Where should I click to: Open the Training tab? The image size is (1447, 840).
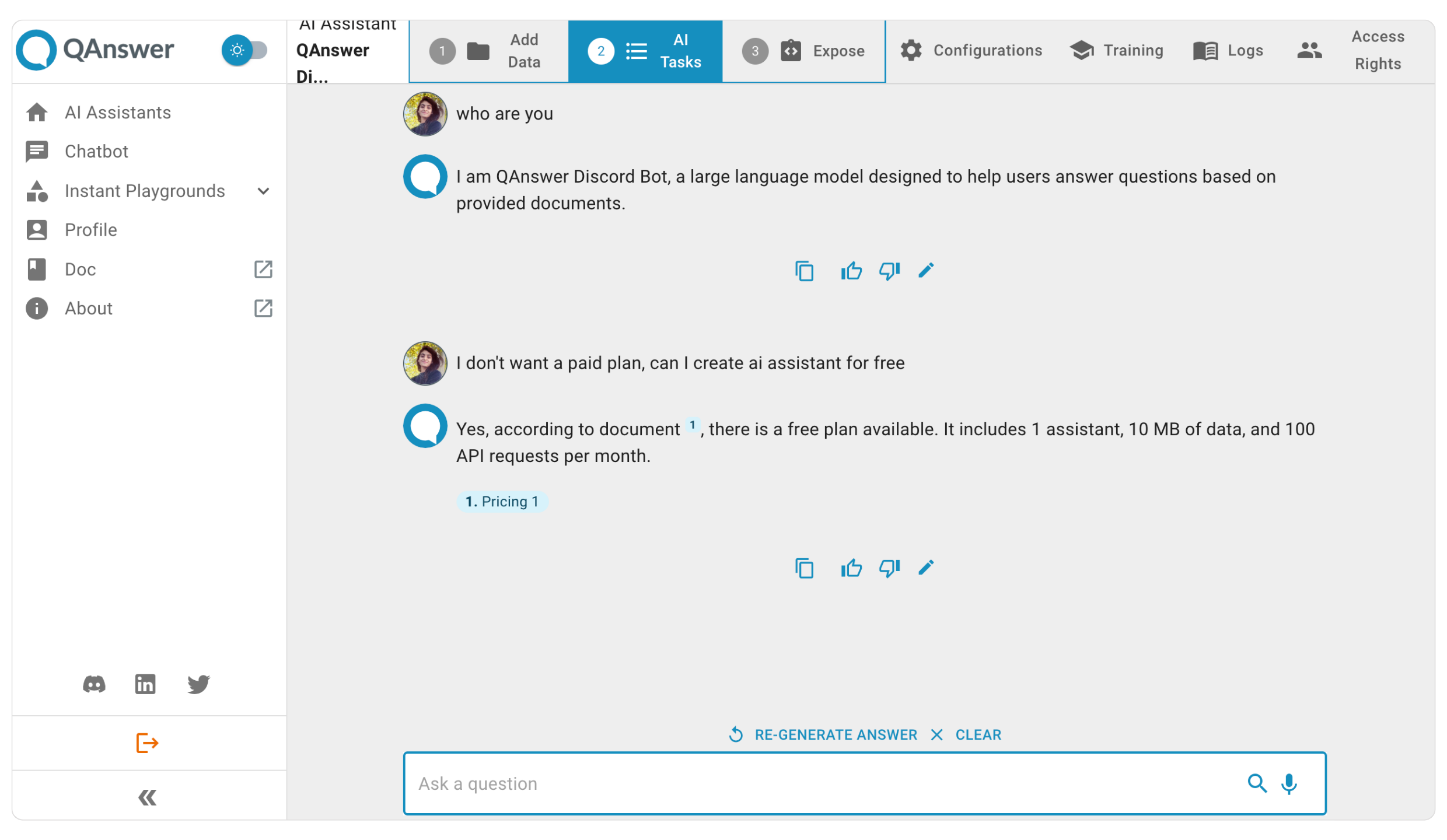[x=1116, y=51]
